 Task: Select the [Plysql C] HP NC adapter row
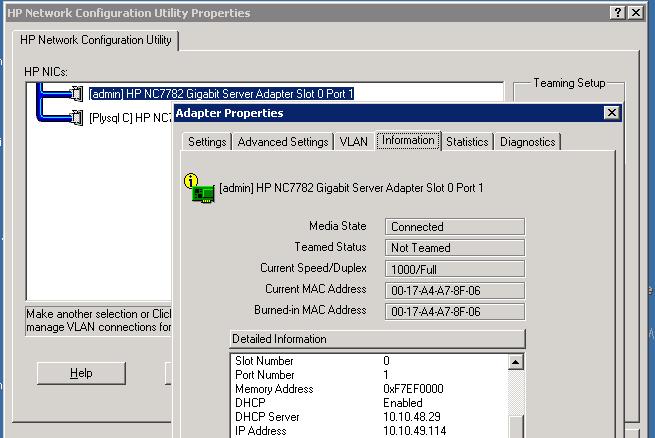[x=130, y=118]
